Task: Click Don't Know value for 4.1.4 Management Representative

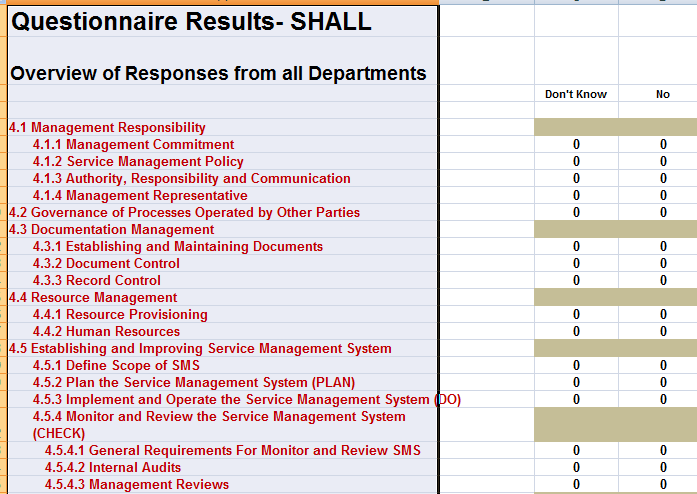Action: click(576, 195)
